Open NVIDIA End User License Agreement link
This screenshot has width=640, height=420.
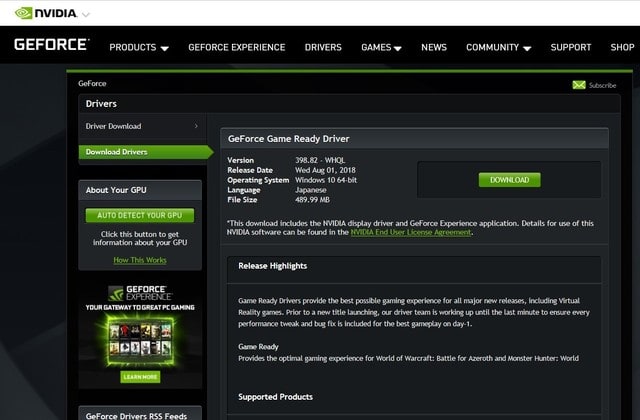[411, 232]
